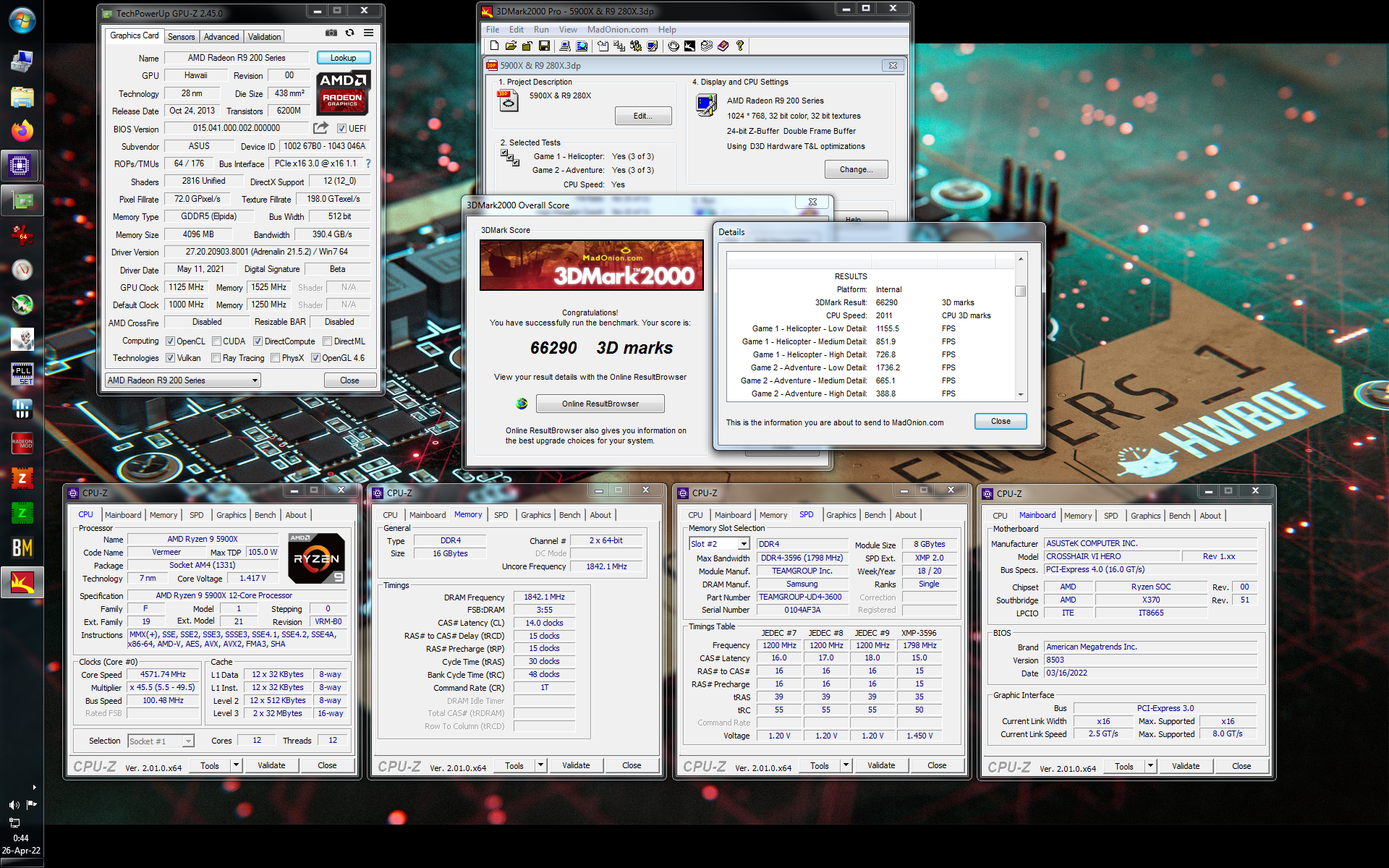Click the GPU-Z refresh icon
1389x868 pixels.
350,33
